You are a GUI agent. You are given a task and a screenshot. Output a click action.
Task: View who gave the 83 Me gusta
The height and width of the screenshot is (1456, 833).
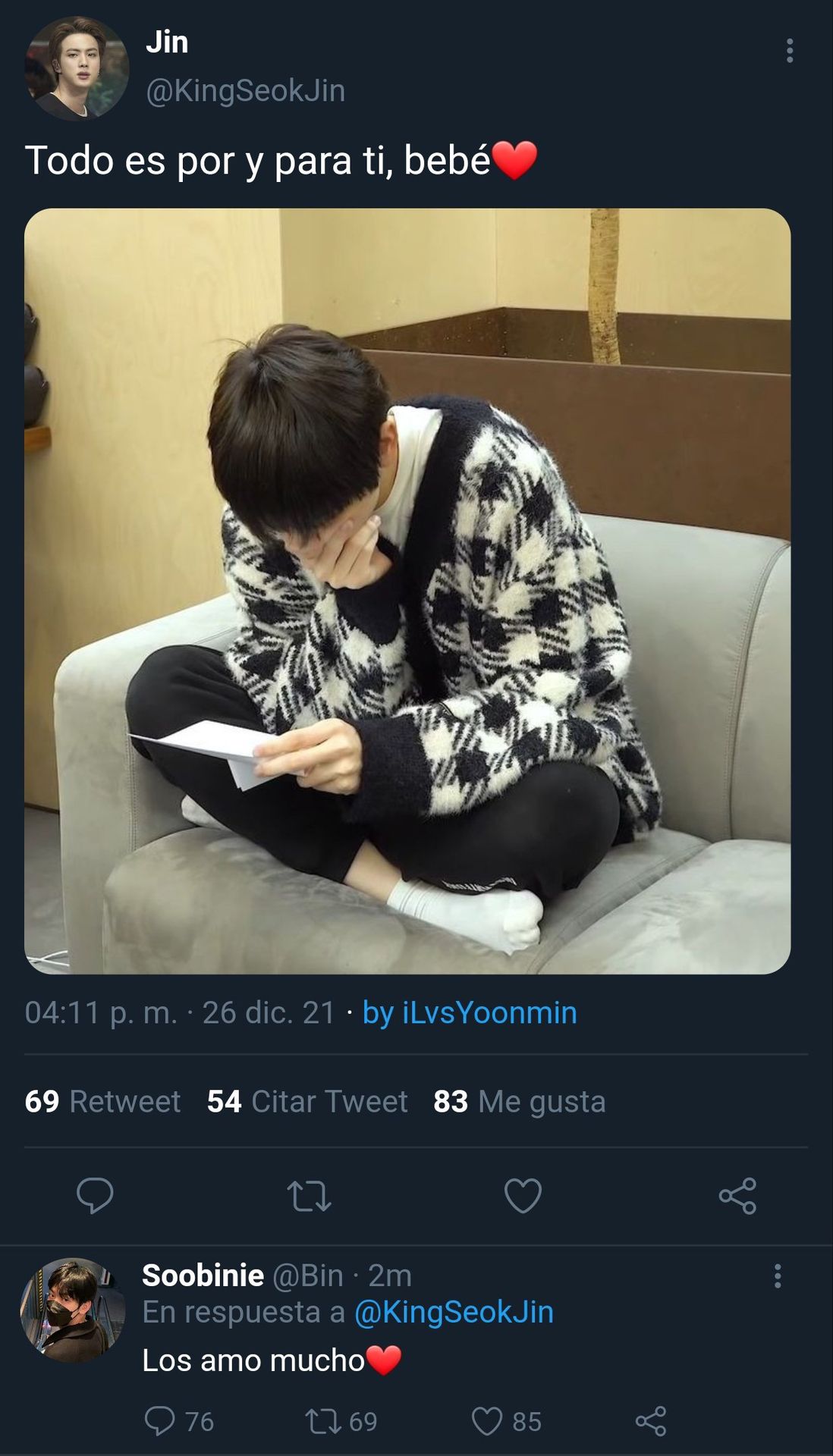click(520, 1101)
